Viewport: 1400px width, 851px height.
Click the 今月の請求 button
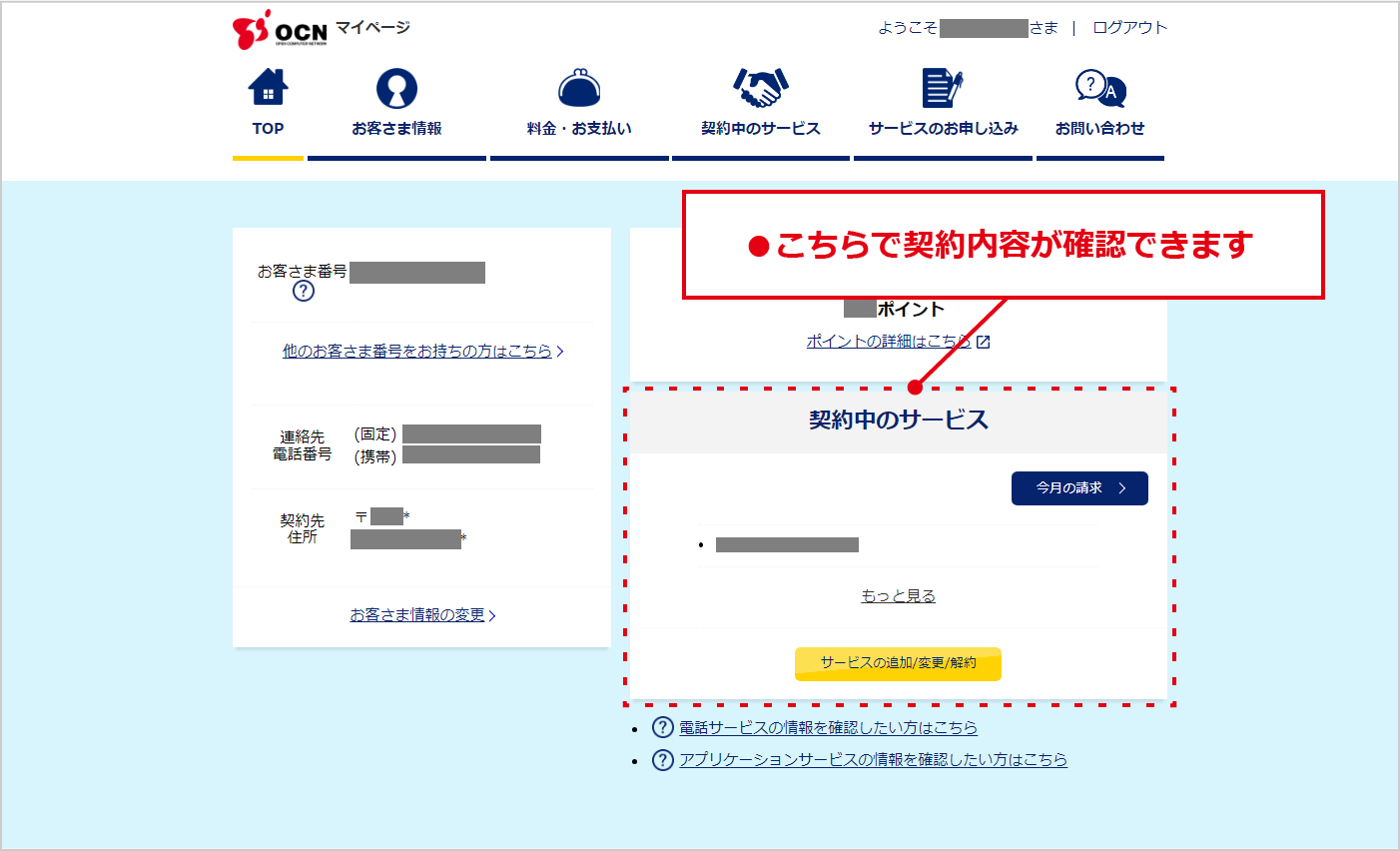click(x=1079, y=487)
